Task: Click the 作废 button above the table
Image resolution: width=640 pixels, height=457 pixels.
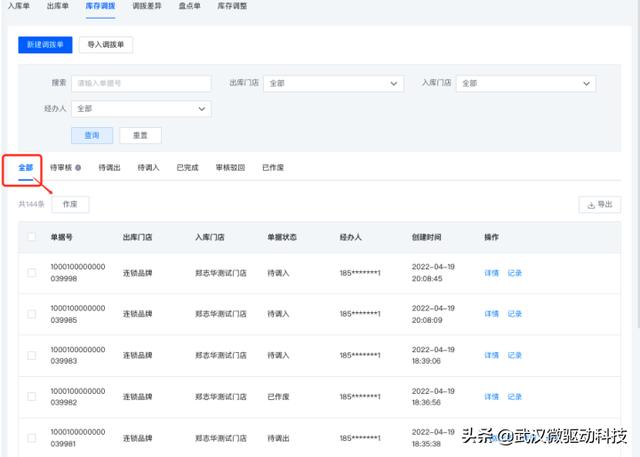Action: [x=70, y=204]
